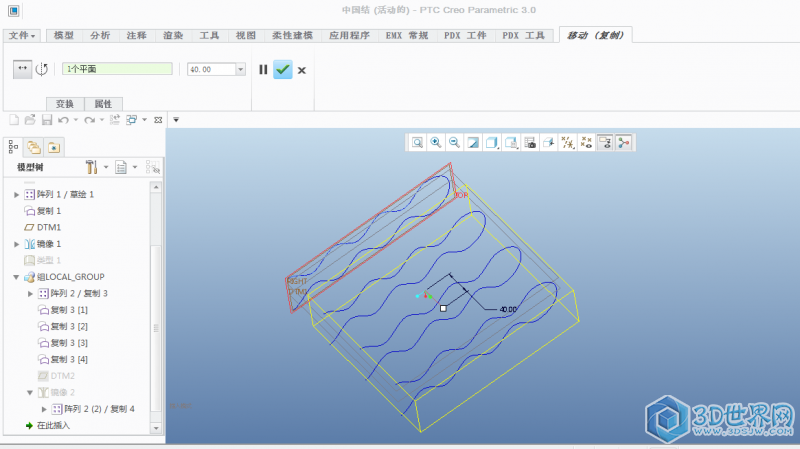Viewport: 800px width, 449px height.
Task: Expand the 镜像 1 tree node
Action: coord(17,244)
